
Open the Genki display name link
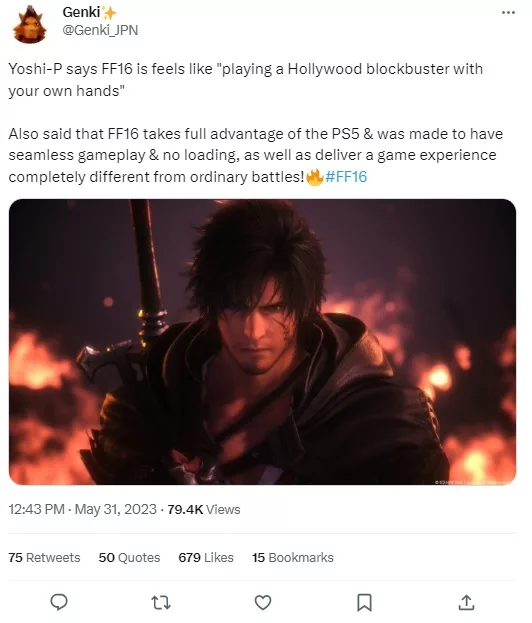81,12
